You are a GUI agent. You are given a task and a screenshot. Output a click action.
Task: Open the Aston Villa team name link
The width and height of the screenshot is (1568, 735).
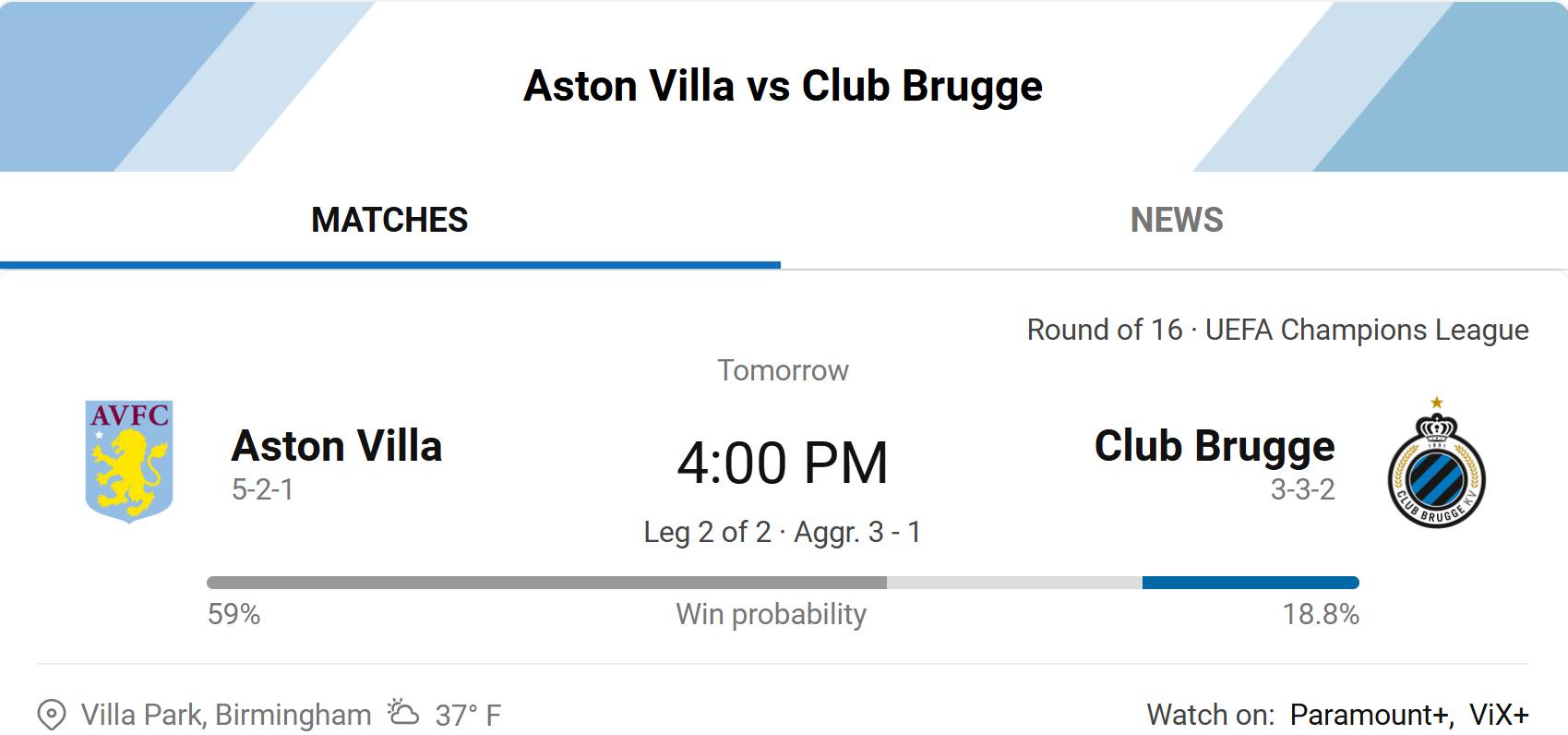(x=337, y=446)
